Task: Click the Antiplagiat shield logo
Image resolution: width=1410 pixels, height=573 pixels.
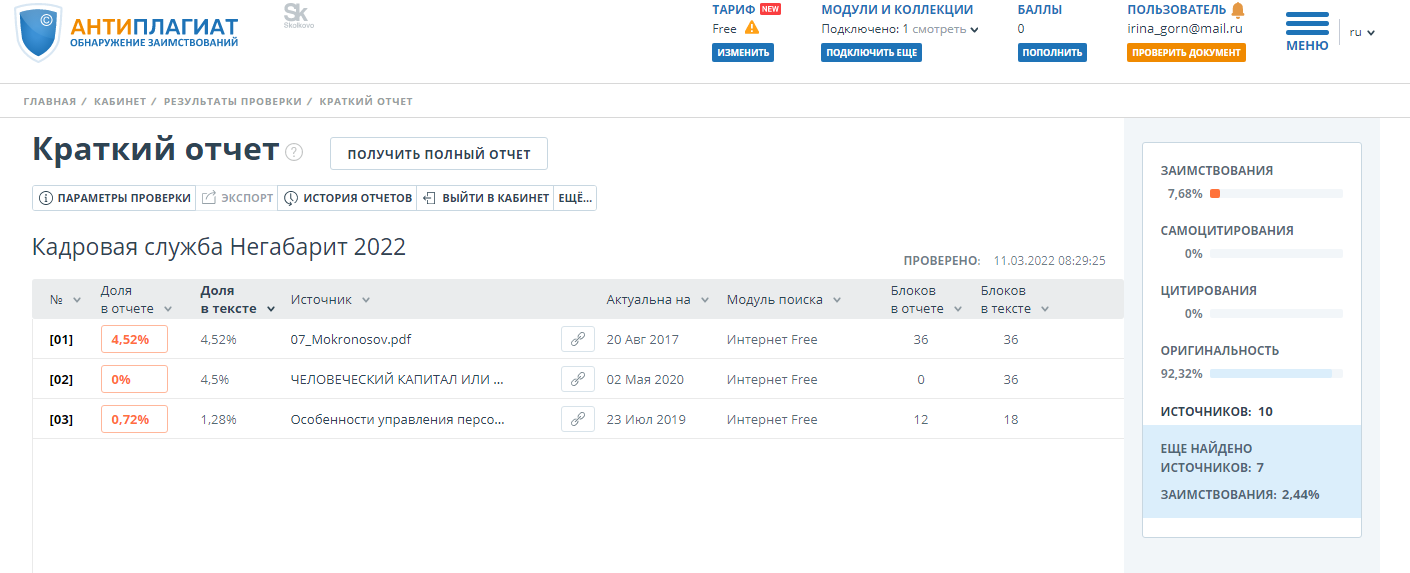Action: 38,33
